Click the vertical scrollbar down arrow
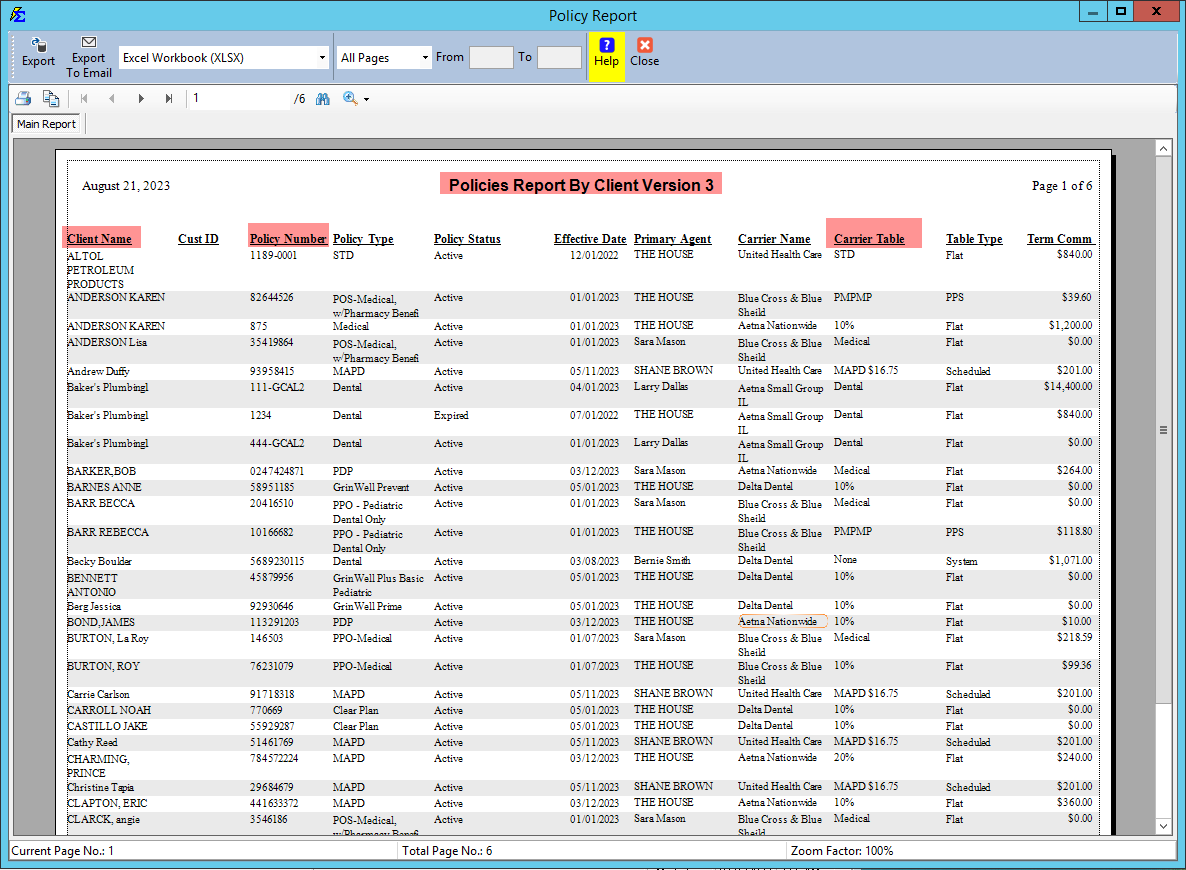Screen dimensions: 1186x870 1163,826
